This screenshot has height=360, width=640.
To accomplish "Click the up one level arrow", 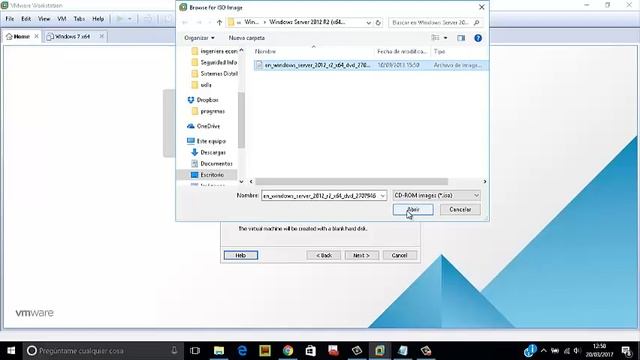I will [219, 22].
